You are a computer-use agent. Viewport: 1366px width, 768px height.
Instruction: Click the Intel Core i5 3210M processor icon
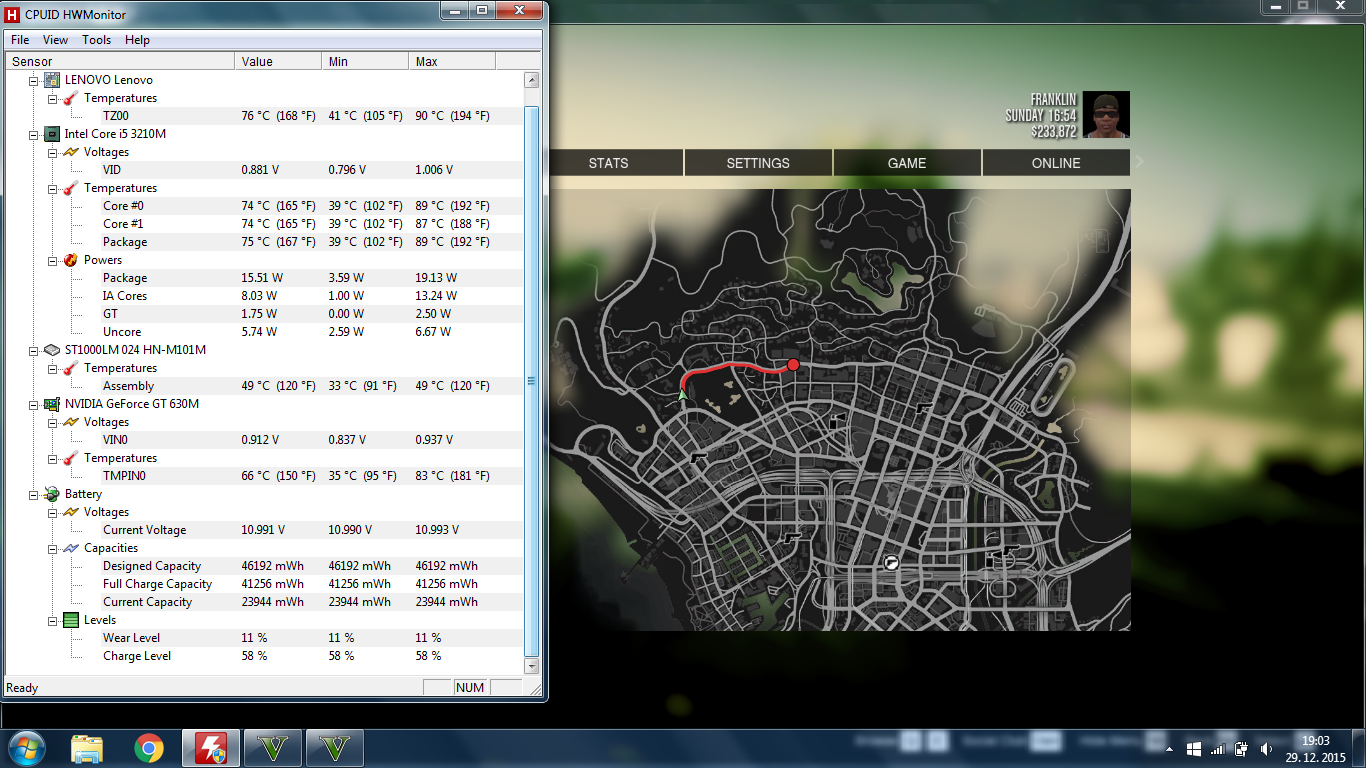(52, 134)
